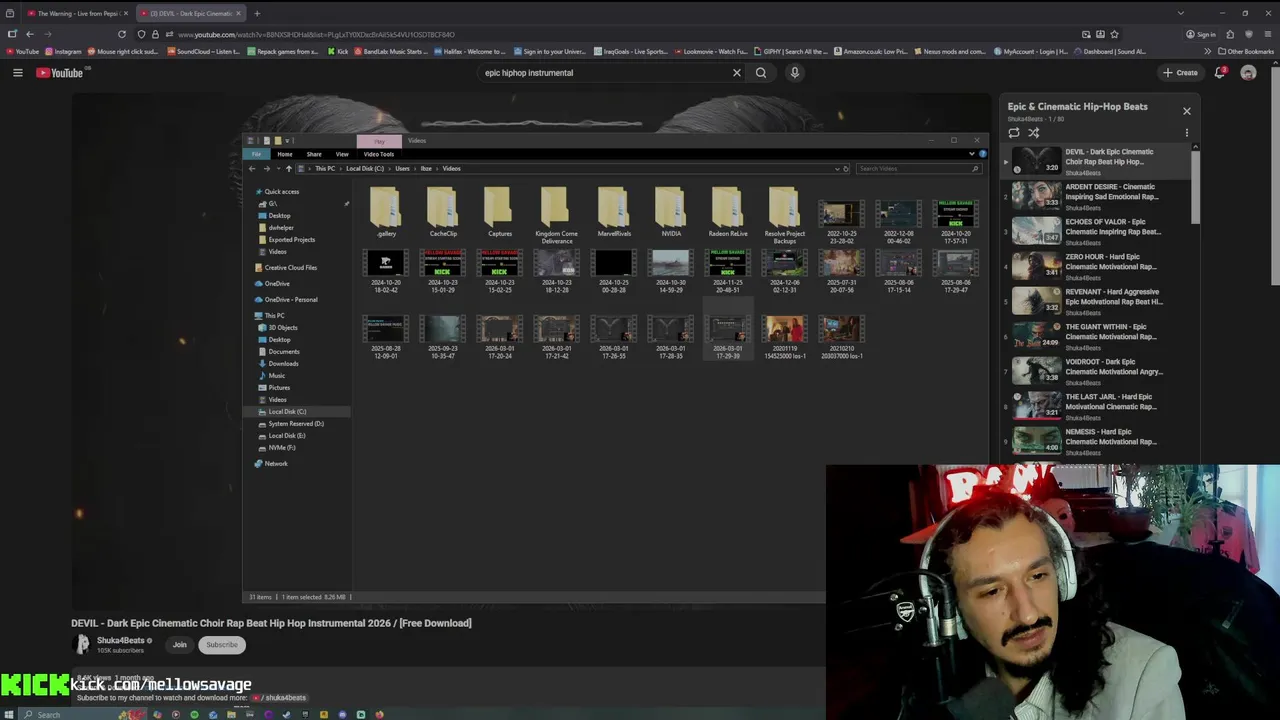Go up one folder level in Explorer
Image resolution: width=1280 pixels, height=720 pixels.
pos(289,168)
